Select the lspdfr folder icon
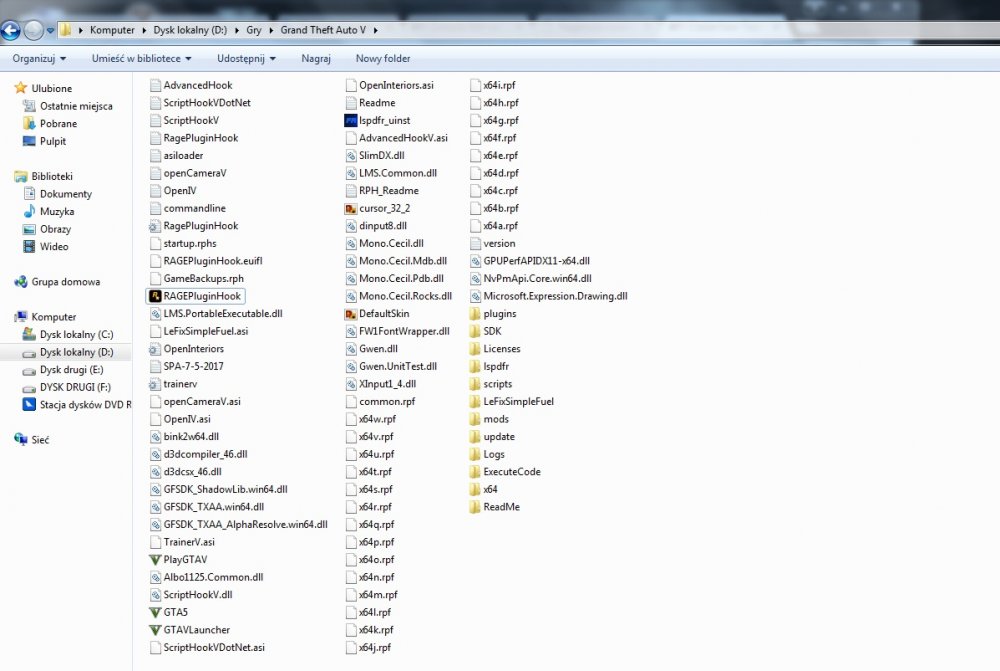Image resolution: width=1000 pixels, height=671 pixels. pyautogui.click(x=475, y=366)
